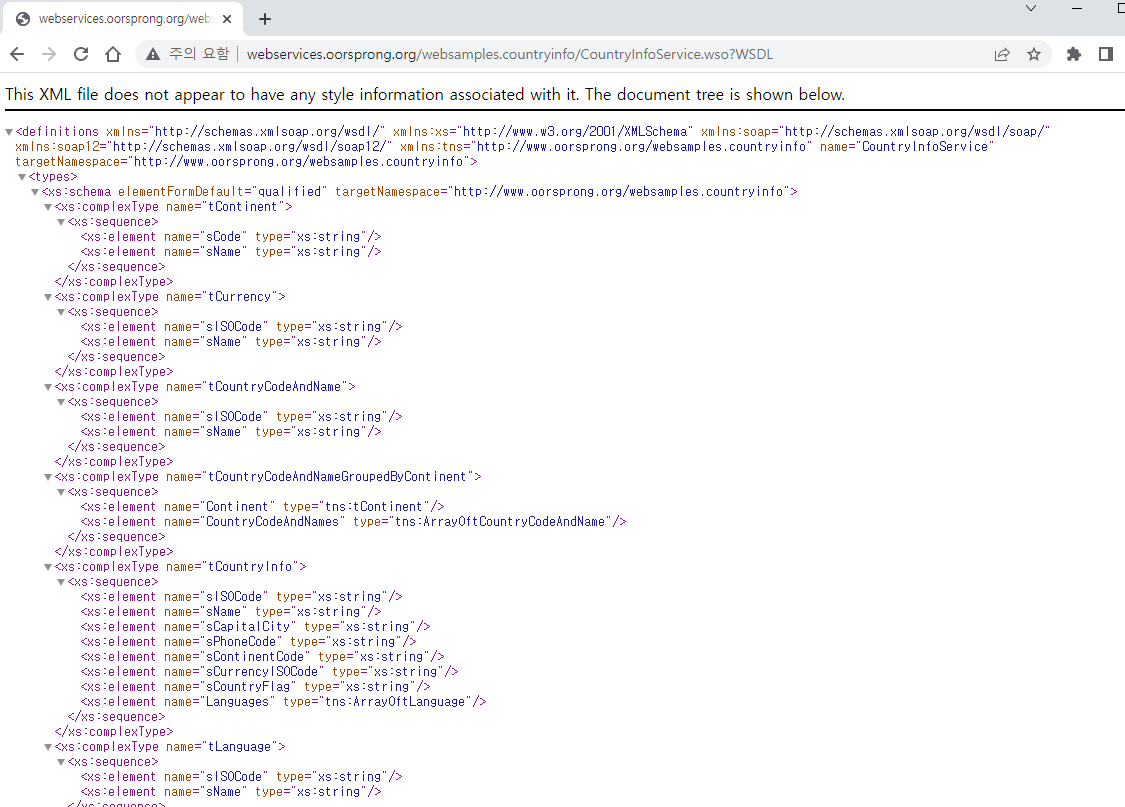
Task: Click the sPhoneCode element line
Action: (x=248, y=642)
